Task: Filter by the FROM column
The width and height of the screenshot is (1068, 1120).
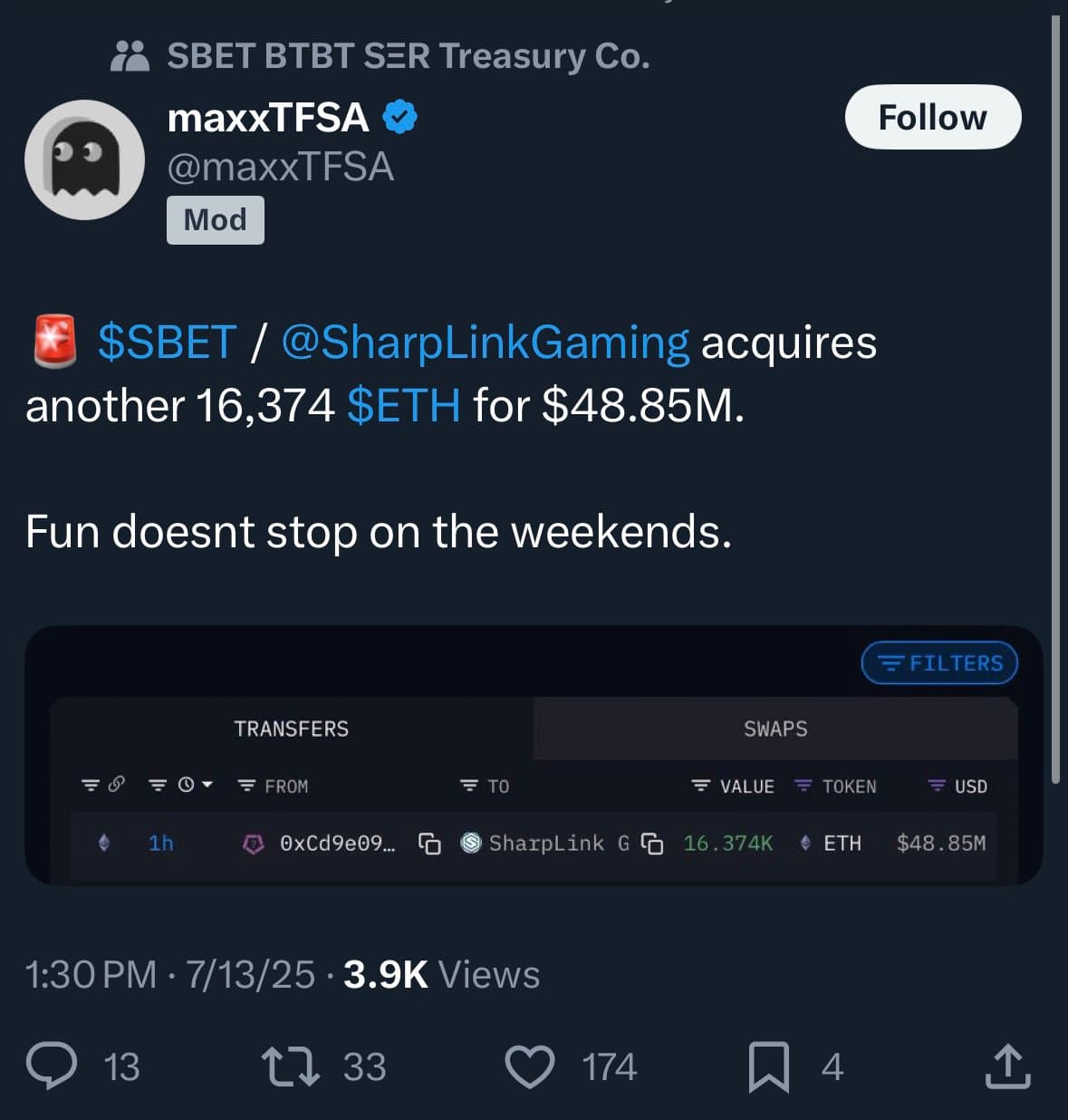Action: point(274,787)
